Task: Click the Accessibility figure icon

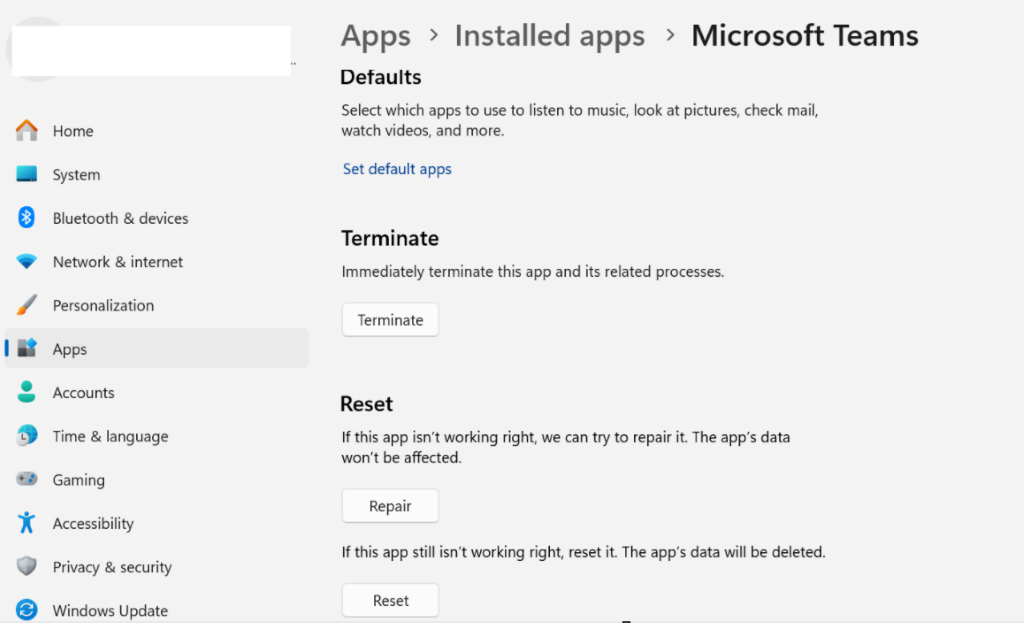Action: 27,523
